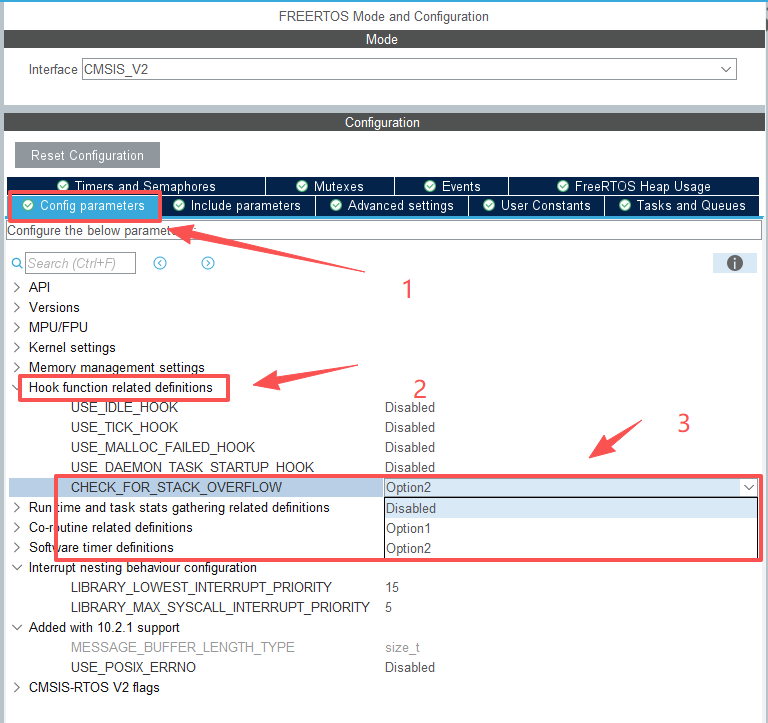Select the USE_IDLE_HOOK parameter row
This screenshot has height=723, width=768.
click(124, 408)
